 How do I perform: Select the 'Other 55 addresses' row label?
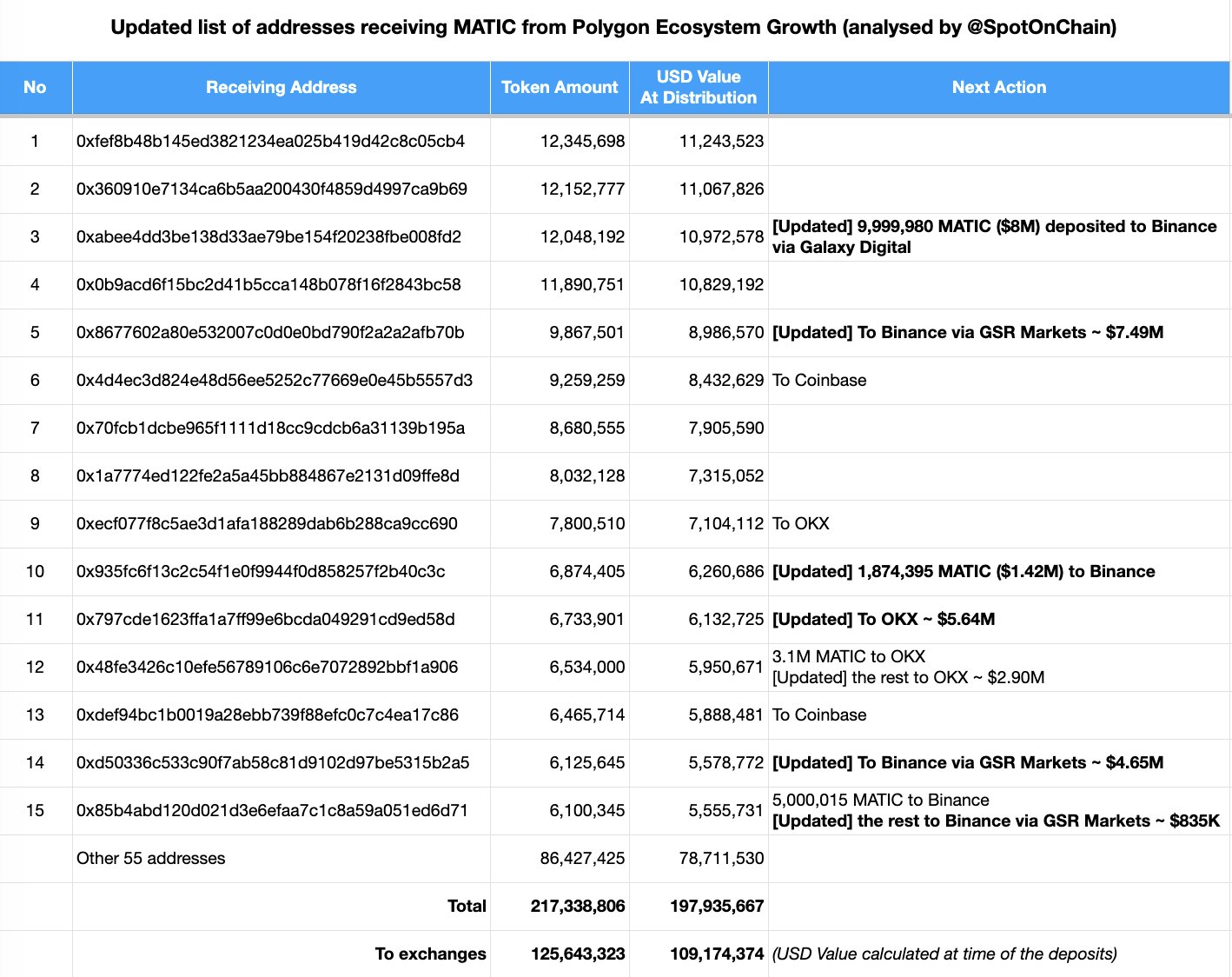coord(150,858)
